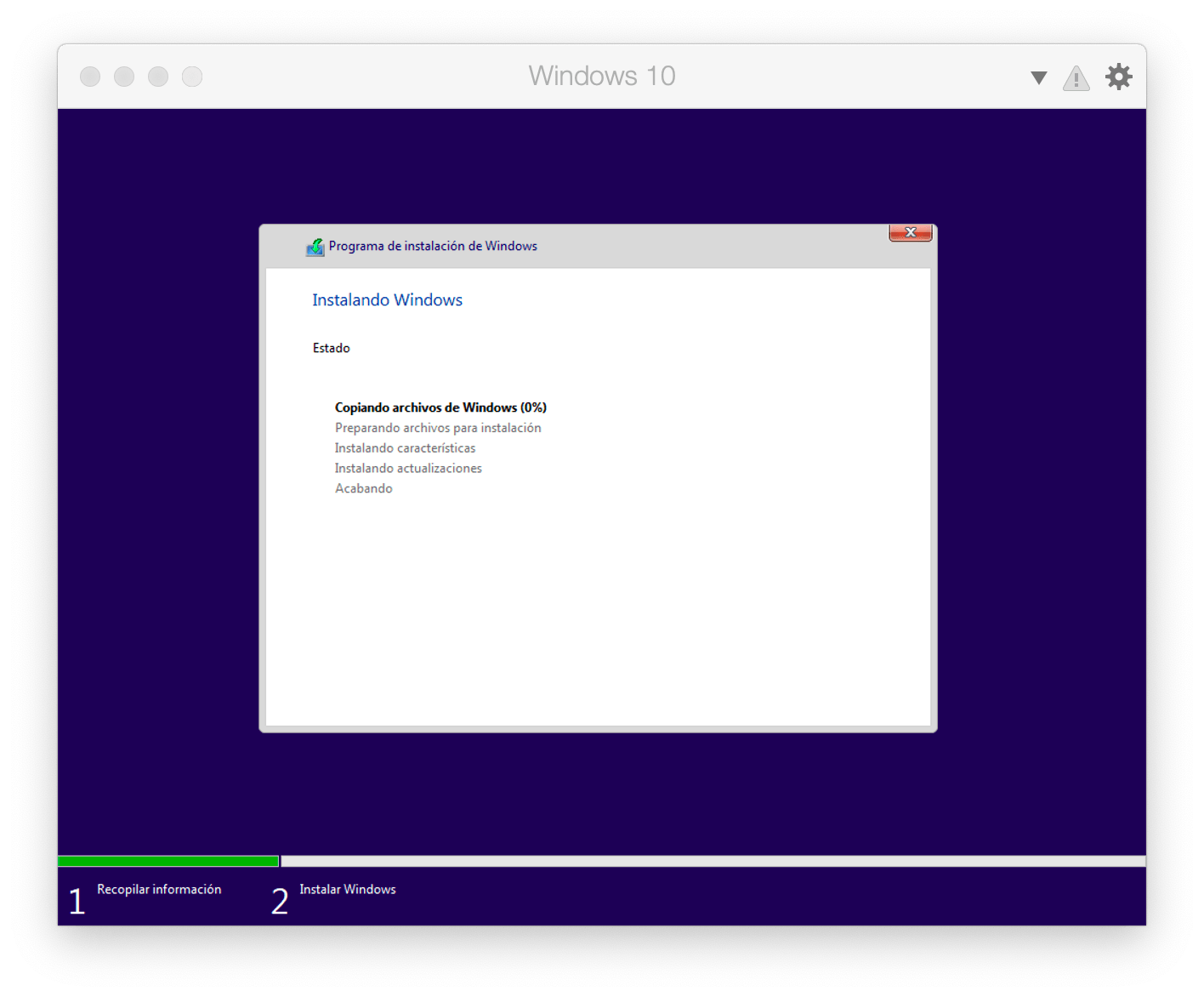Click the 'Estado' label
This screenshot has height=997, width=1204.
[331, 348]
